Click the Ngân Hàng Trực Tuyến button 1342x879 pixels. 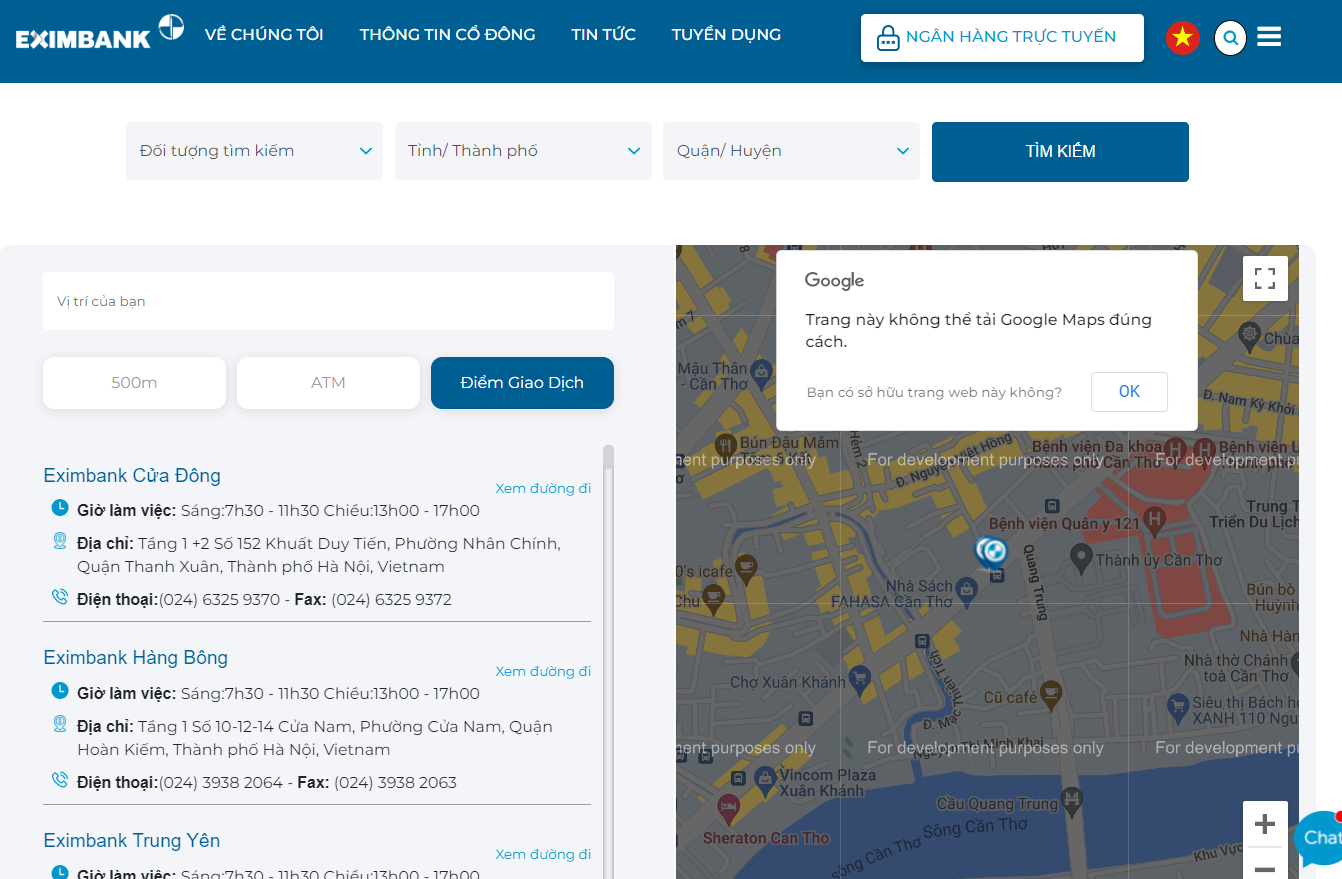(x=1002, y=38)
